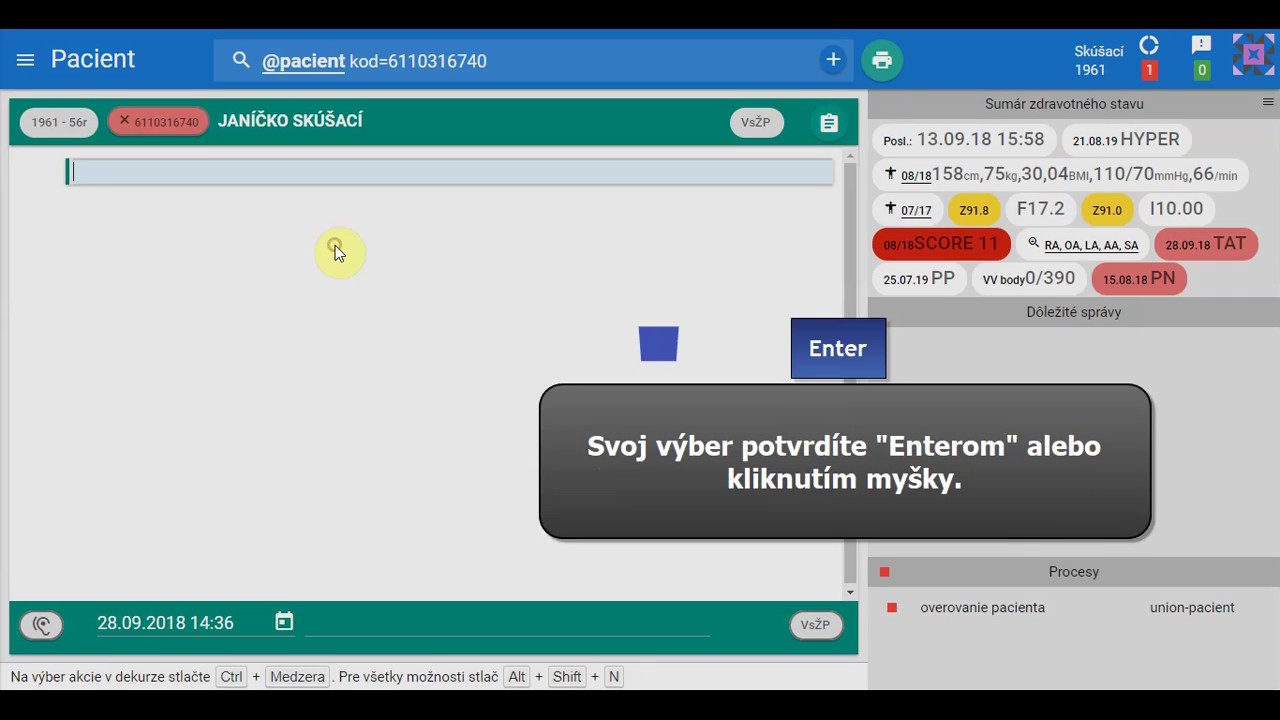This screenshot has height=720, width=1280.
Task: Click the refresh circle icon near Skúšací
Action: pyautogui.click(x=1149, y=45)
